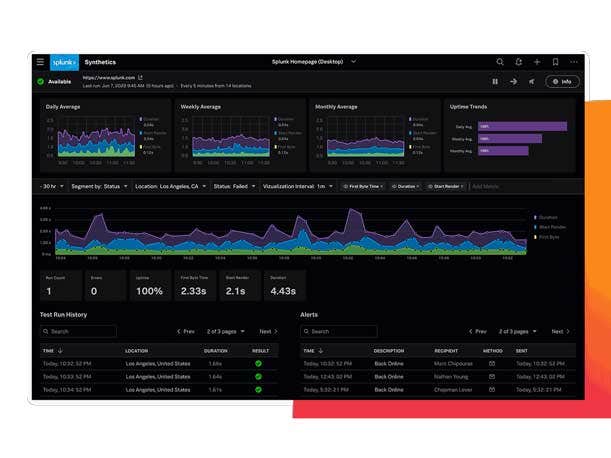Click the Splunk logo
This screenshot has width=611, height=458.
64,62
